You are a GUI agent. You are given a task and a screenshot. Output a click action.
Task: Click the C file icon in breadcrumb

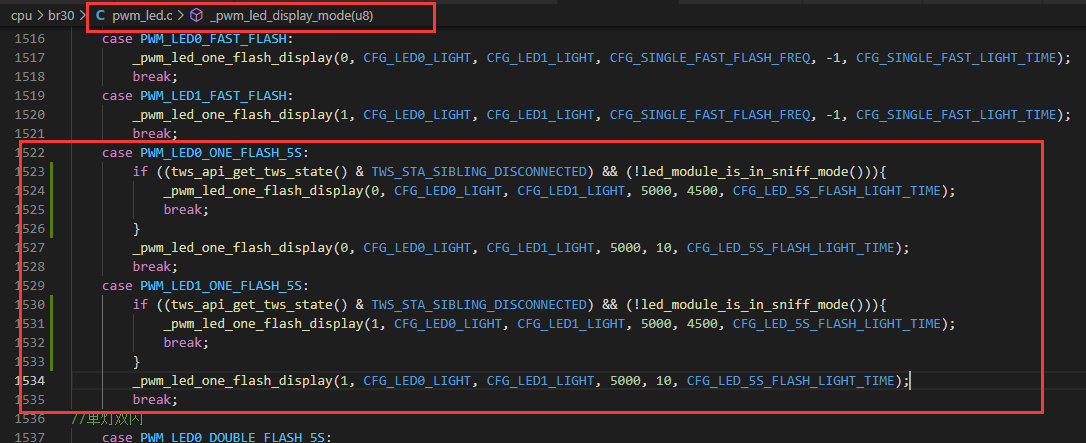[x=101, y=16]
